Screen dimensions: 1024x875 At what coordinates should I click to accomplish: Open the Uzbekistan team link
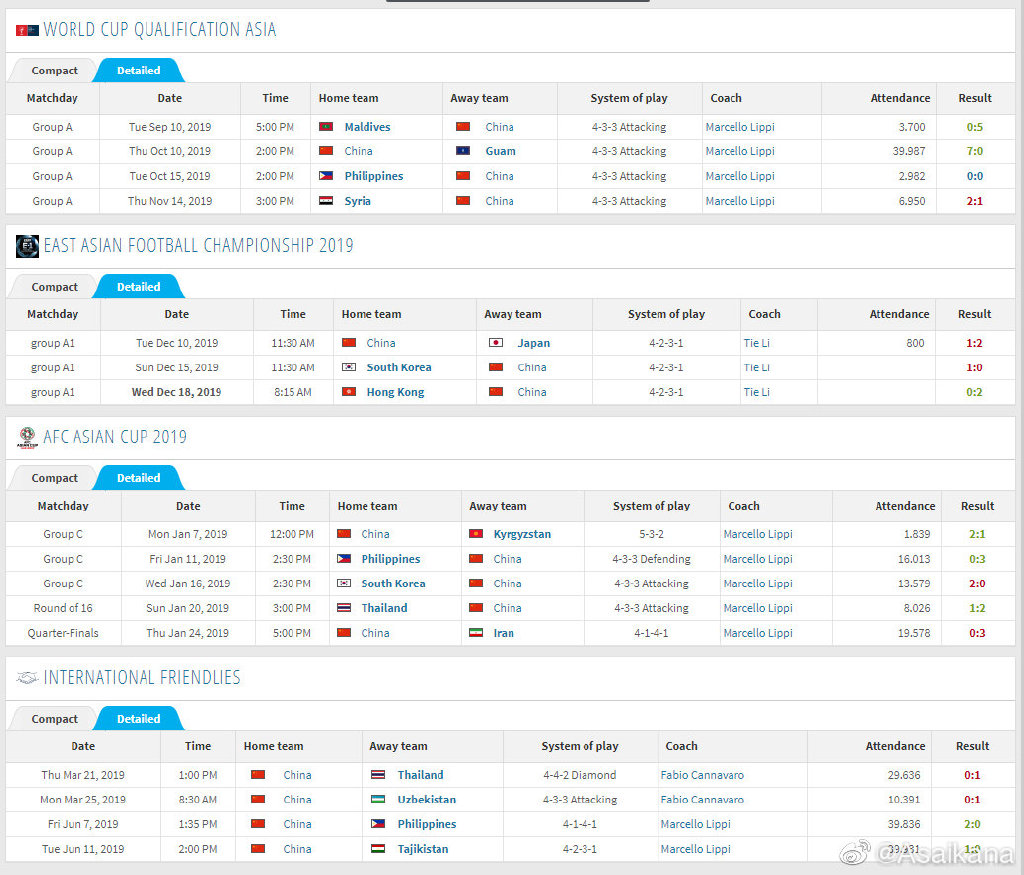pos(426,799)
